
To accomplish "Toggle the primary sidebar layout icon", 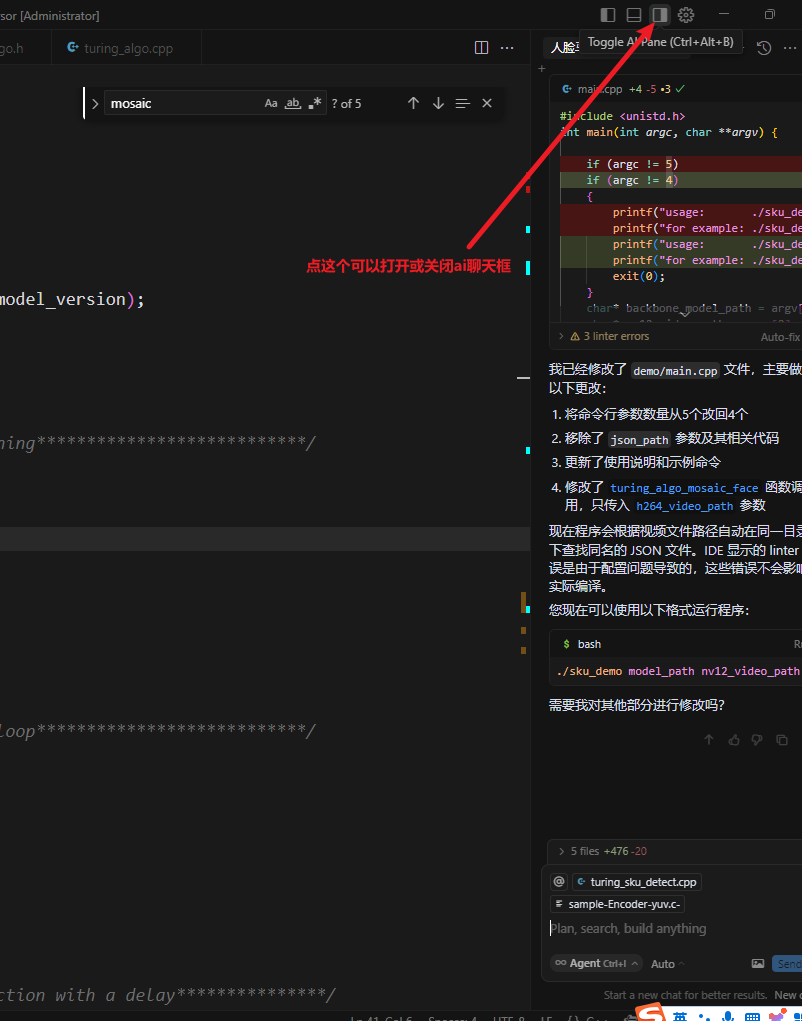I will (x=608, y=14).
